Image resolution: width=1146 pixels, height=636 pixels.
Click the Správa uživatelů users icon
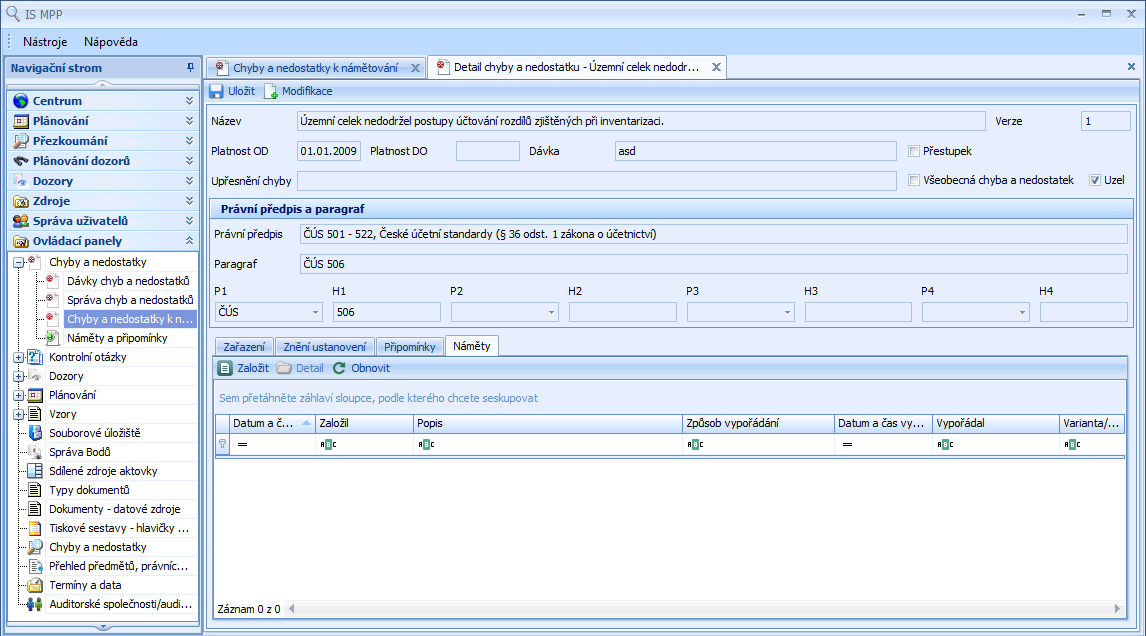click(20, 221)
